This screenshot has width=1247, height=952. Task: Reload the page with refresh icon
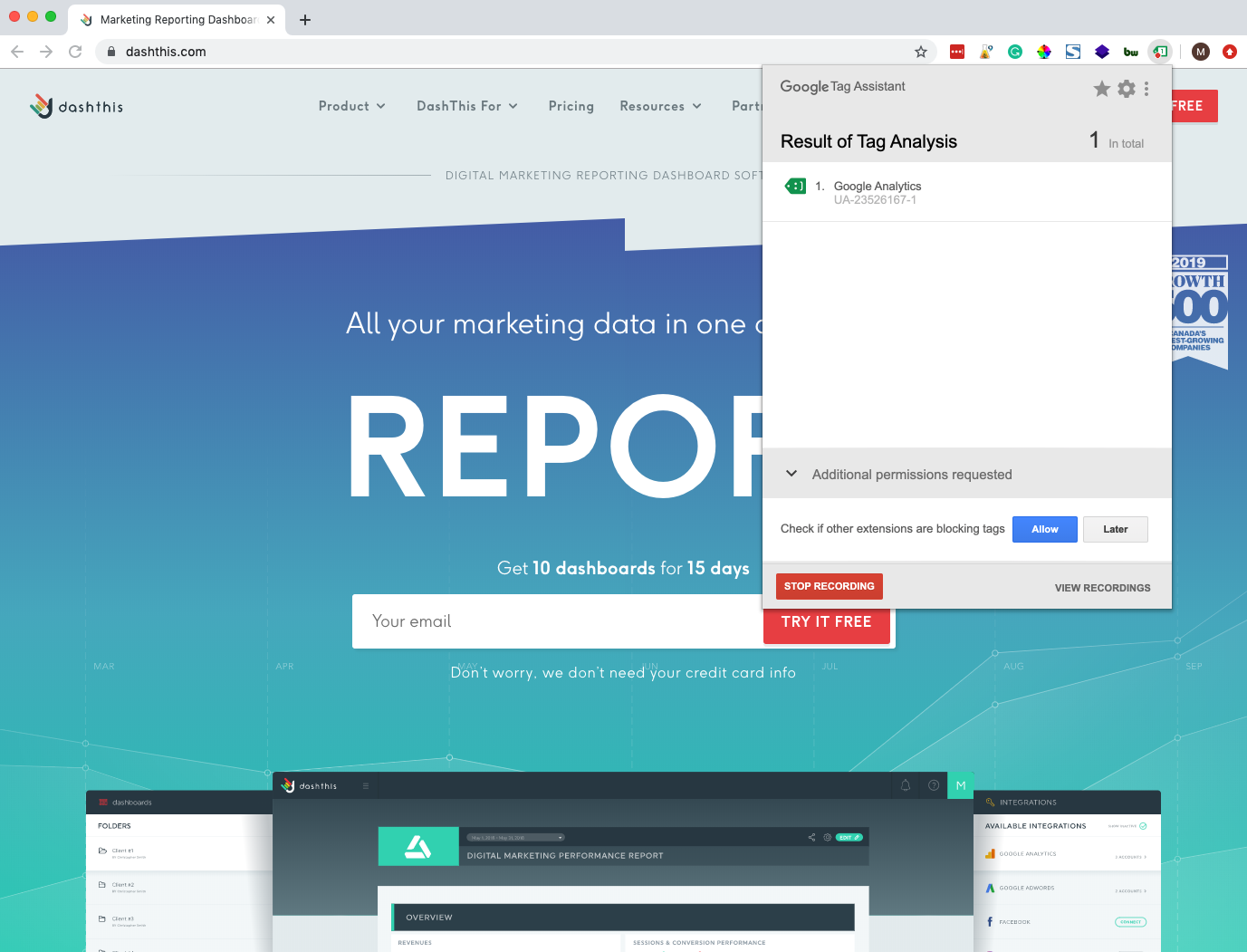75,52
